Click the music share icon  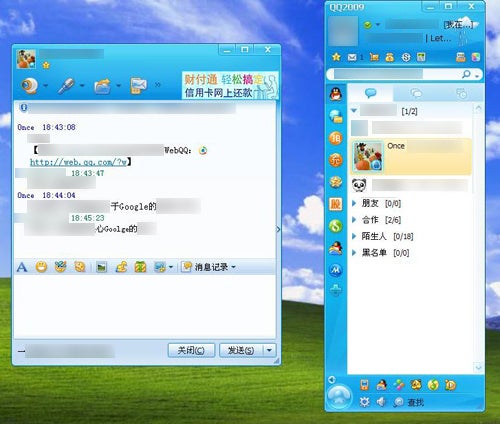click(x=121, y=267)
